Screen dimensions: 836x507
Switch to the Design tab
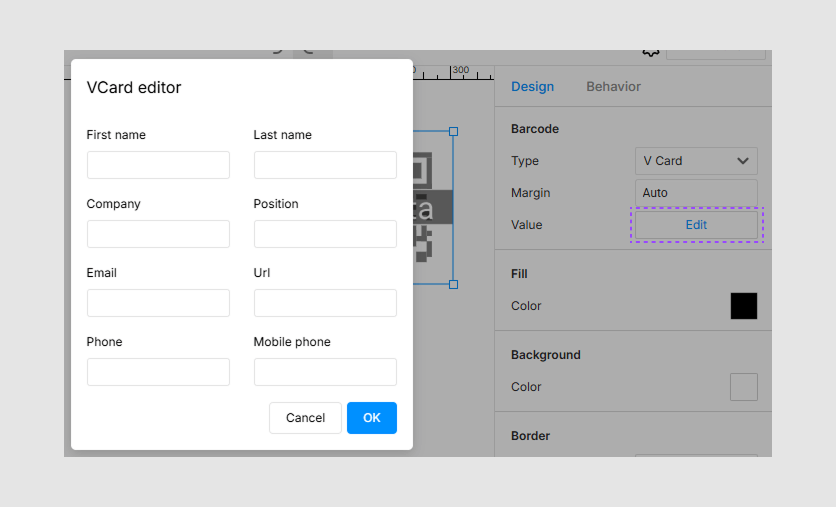pos(532,87)
